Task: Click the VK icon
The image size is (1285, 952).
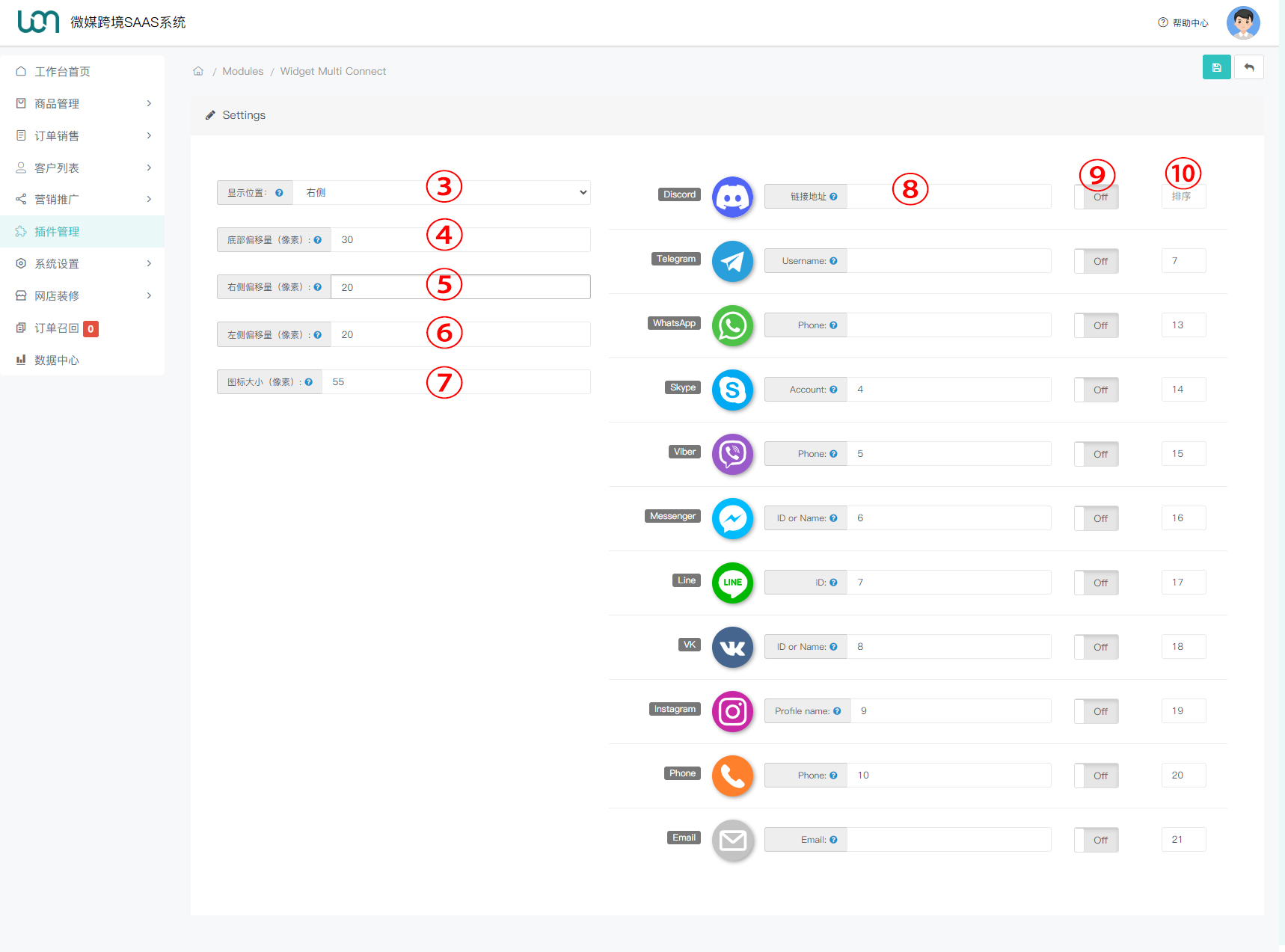Action: tap(732, 648)
